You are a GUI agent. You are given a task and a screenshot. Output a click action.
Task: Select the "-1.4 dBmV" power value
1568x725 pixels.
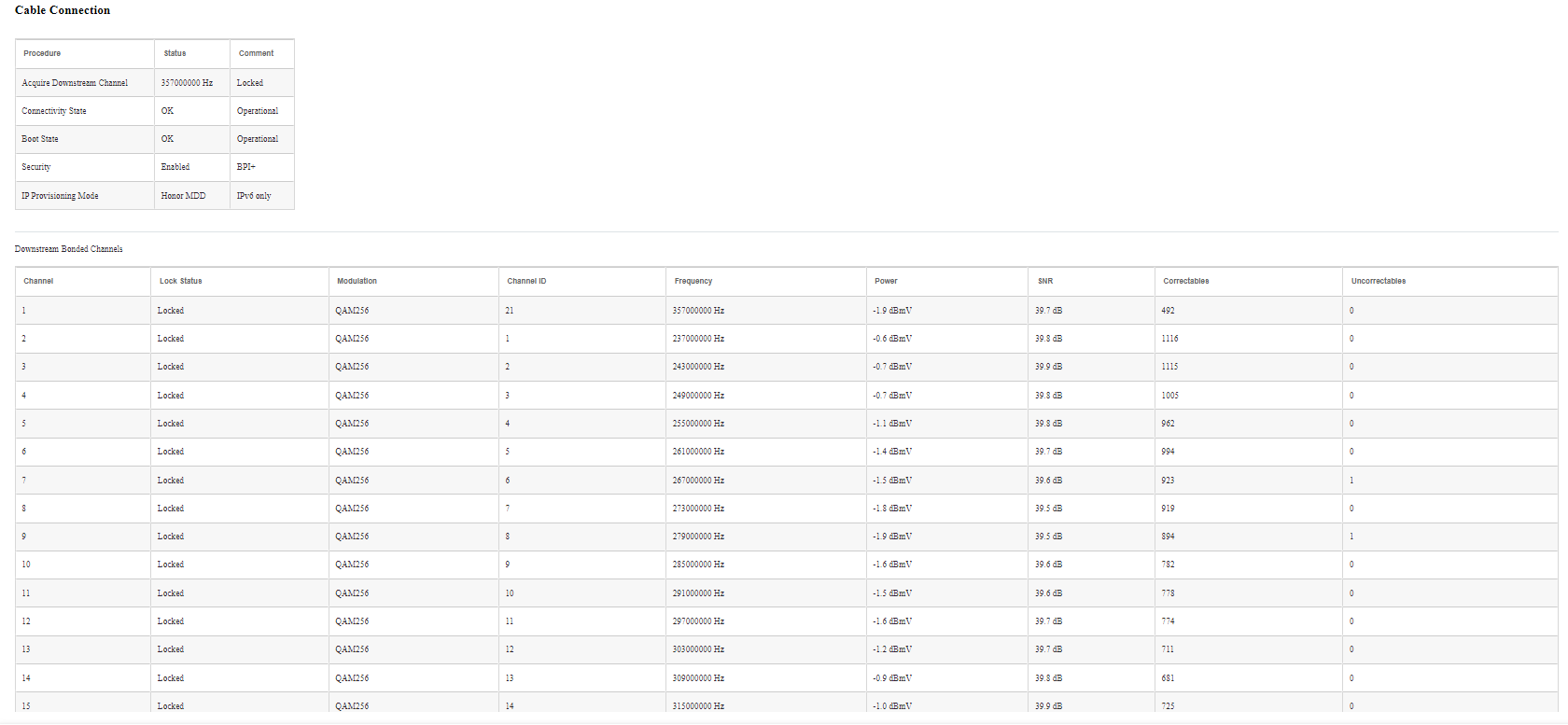coord(892,452)
